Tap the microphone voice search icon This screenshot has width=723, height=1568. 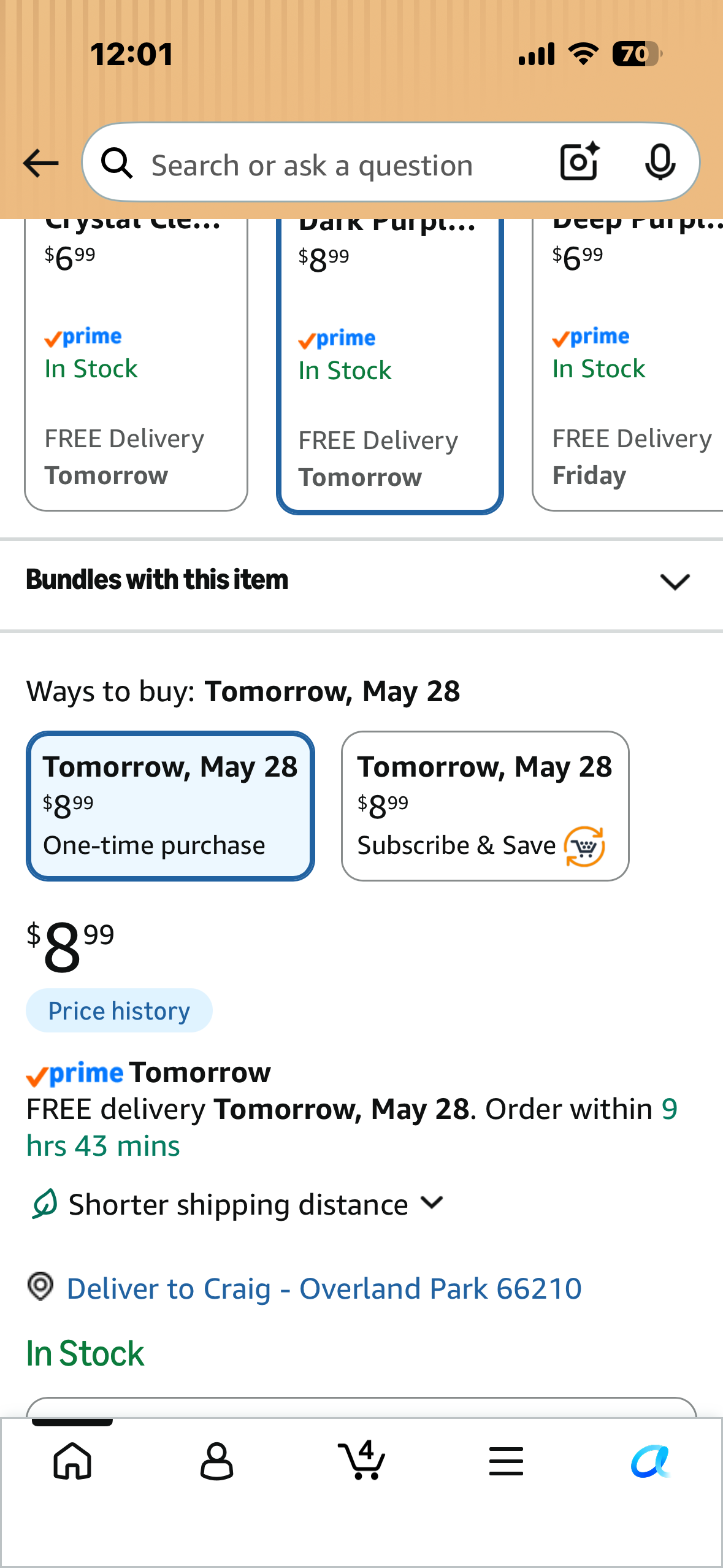click(x=660, y=163)
